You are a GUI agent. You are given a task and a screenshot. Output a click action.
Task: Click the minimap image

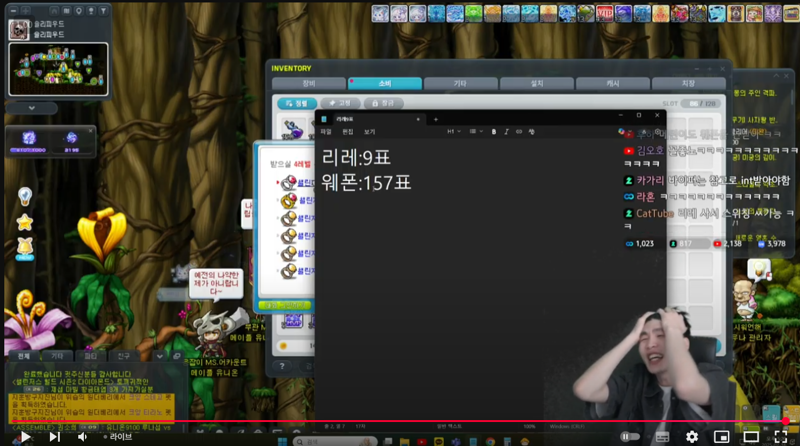[x=58, y=69]
